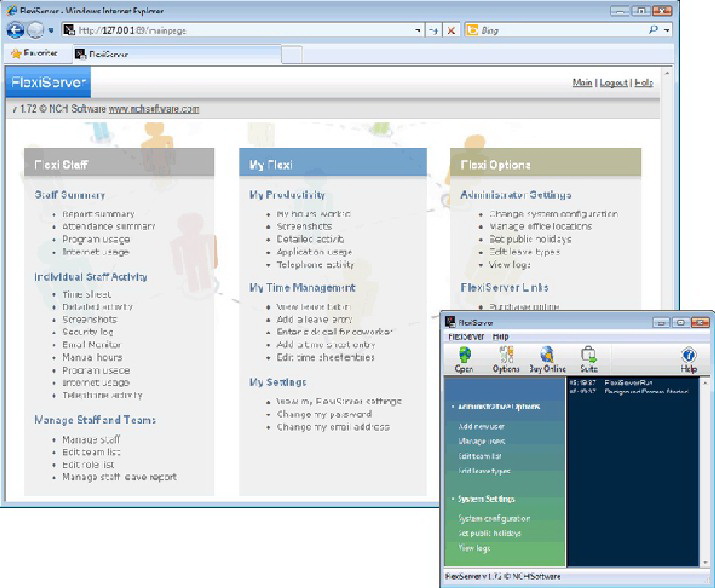
Task: Open the recent pages dropdown beside Forward
Action: 51,31
